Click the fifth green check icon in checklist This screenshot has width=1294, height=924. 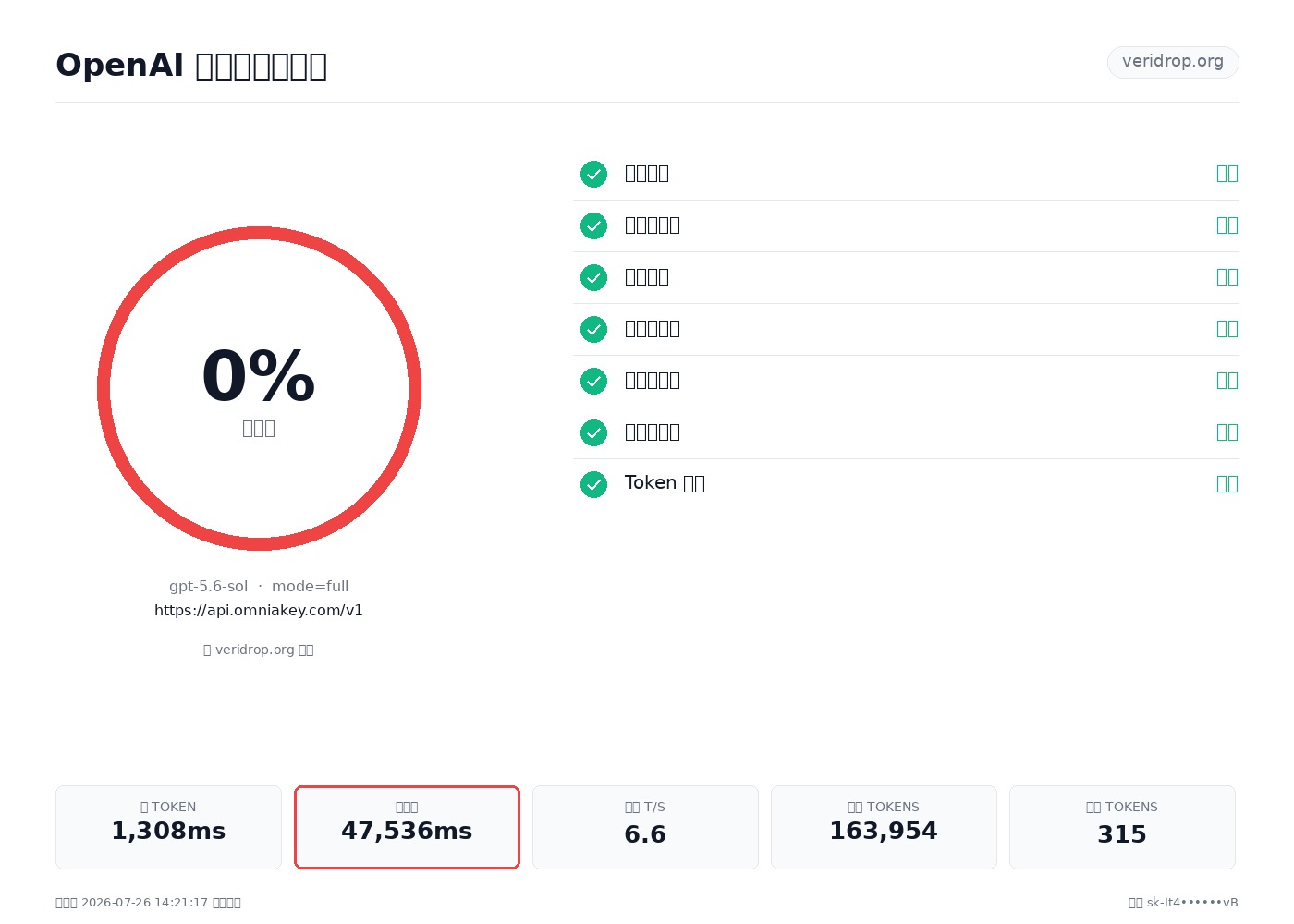click(x=593, y=381)
